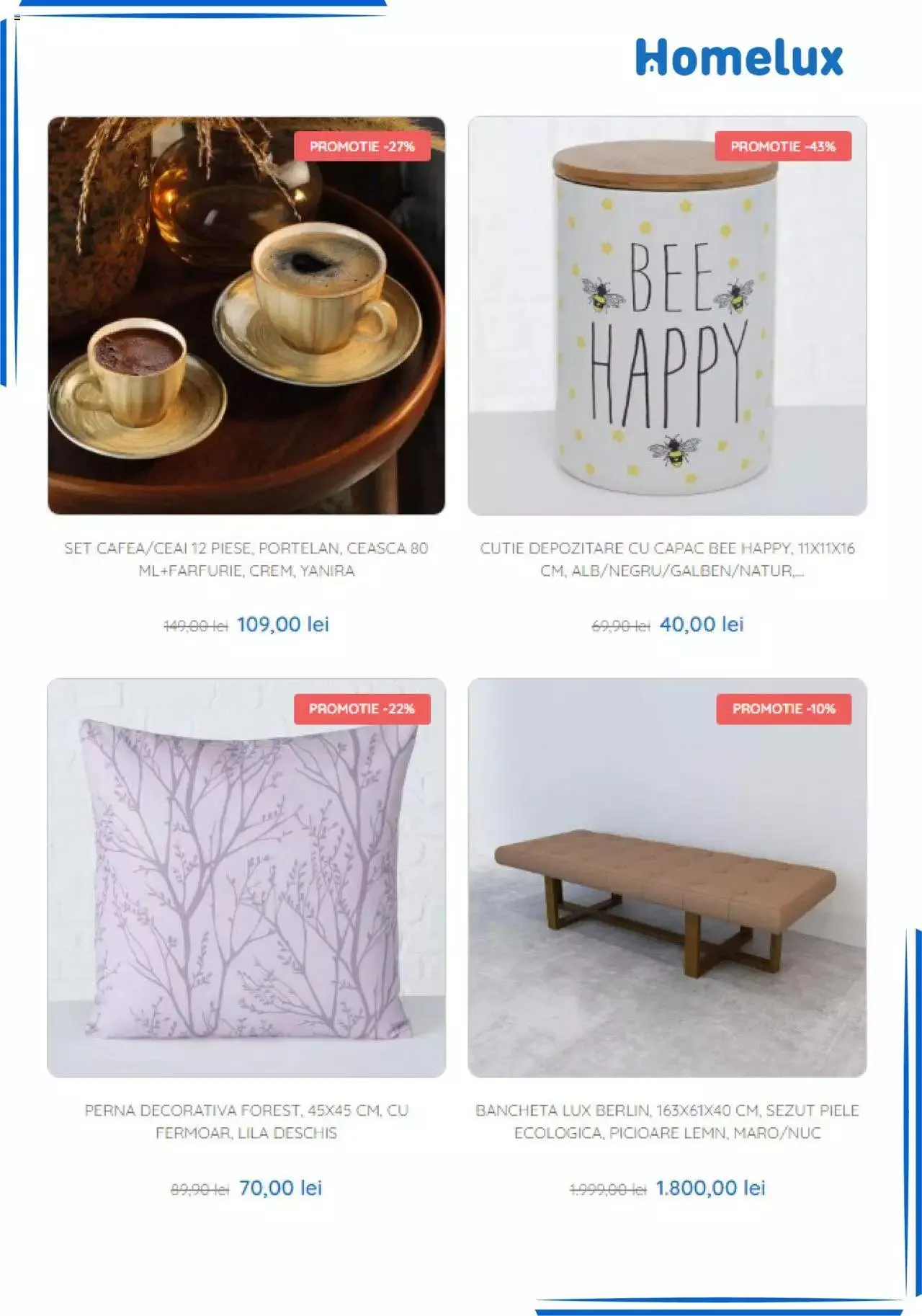
Task: Click the crossed-out 1.999,00 lei price
Action: 608,1190
